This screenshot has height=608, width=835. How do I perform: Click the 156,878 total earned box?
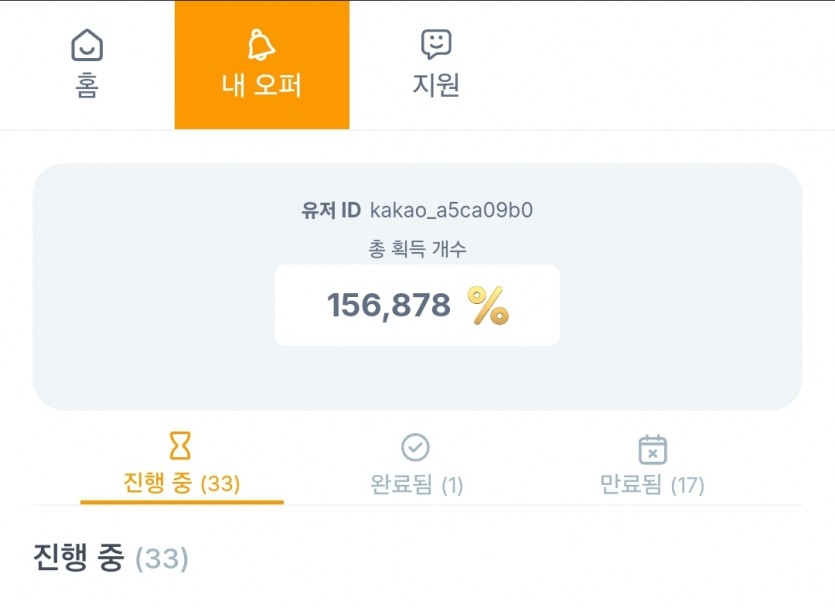click(x=417, y=305)
